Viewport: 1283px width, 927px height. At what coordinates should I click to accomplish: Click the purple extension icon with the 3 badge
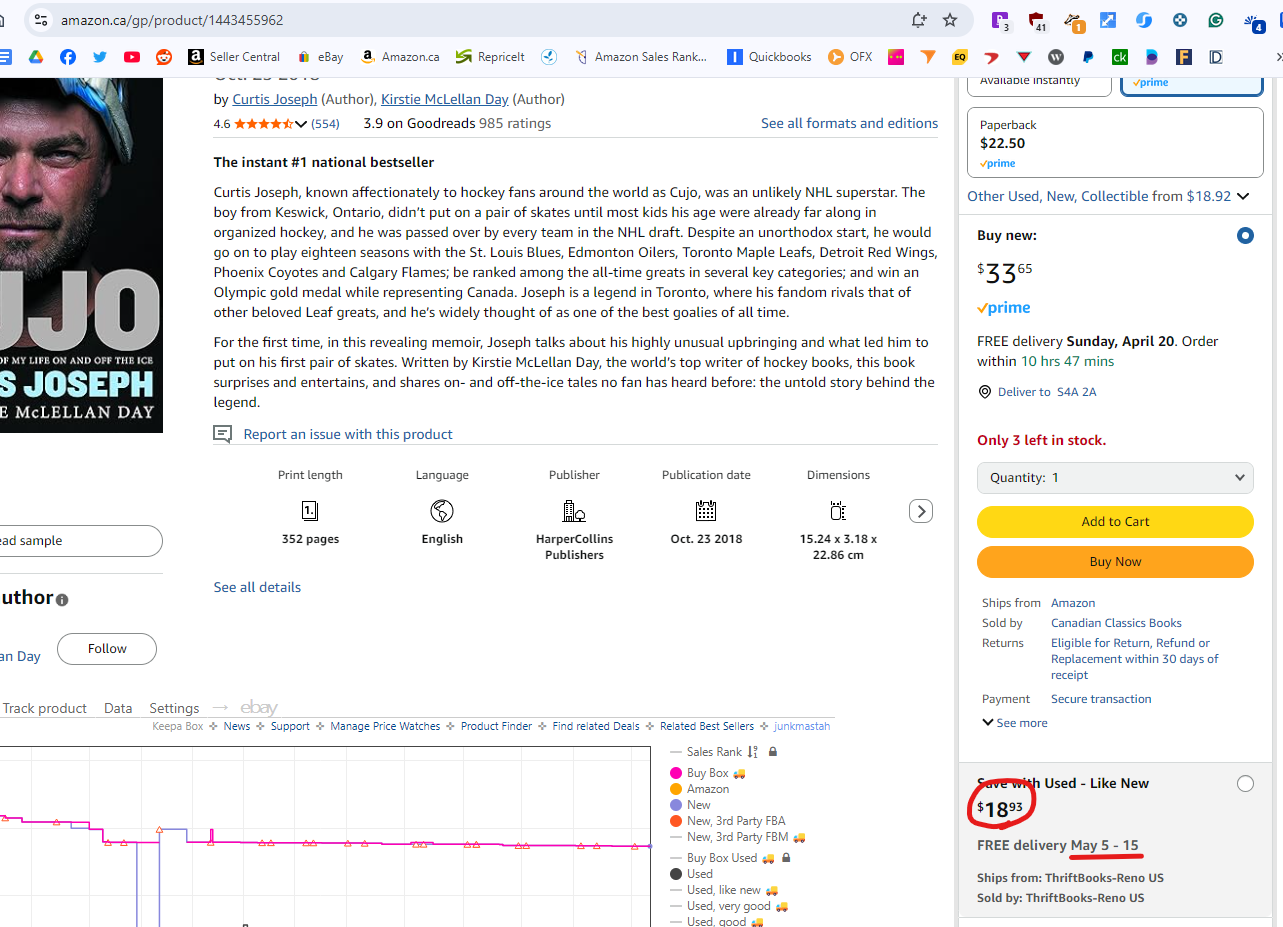click(x=1001, y=21)
